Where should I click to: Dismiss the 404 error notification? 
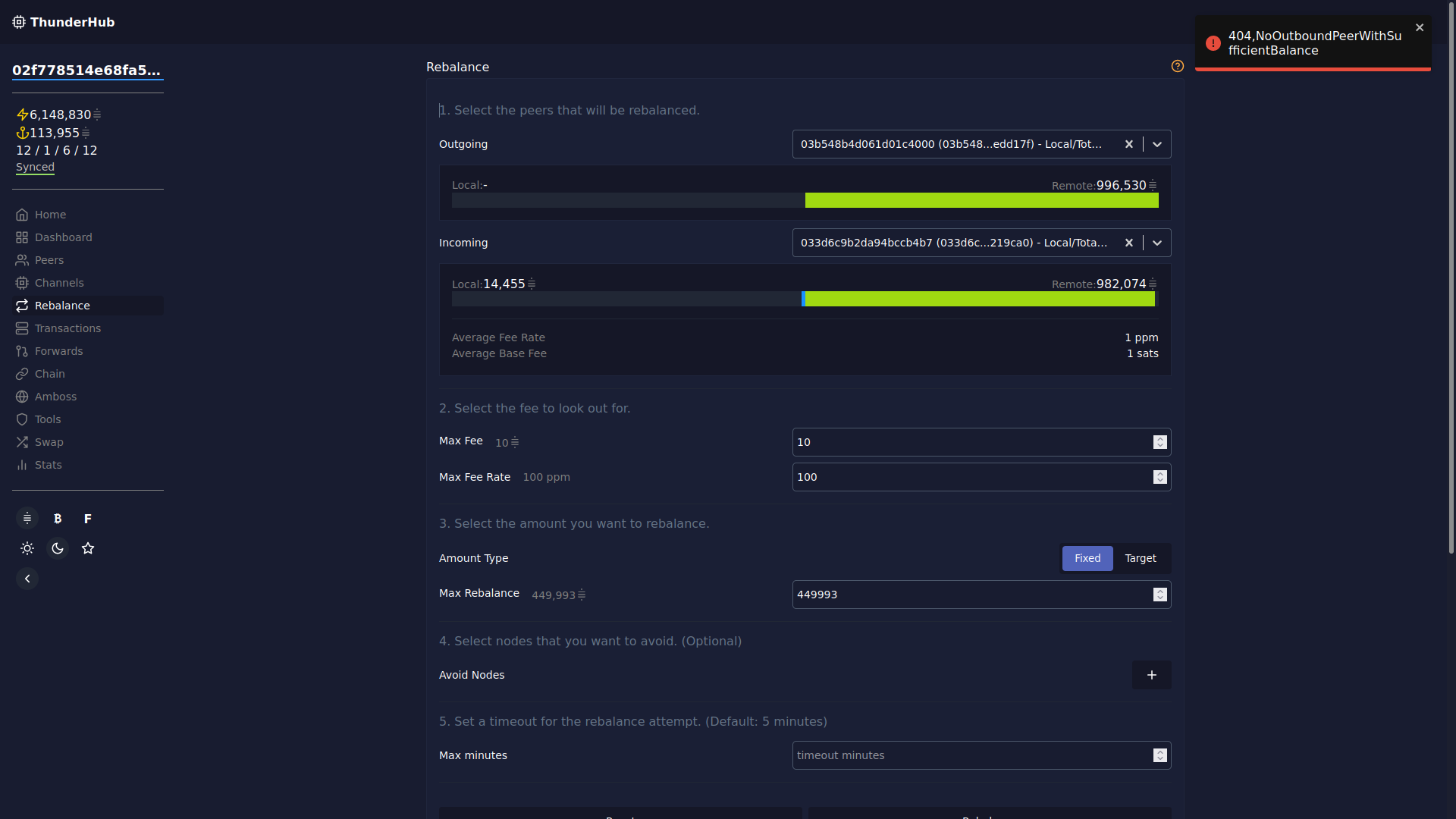tap(1420, 28)
